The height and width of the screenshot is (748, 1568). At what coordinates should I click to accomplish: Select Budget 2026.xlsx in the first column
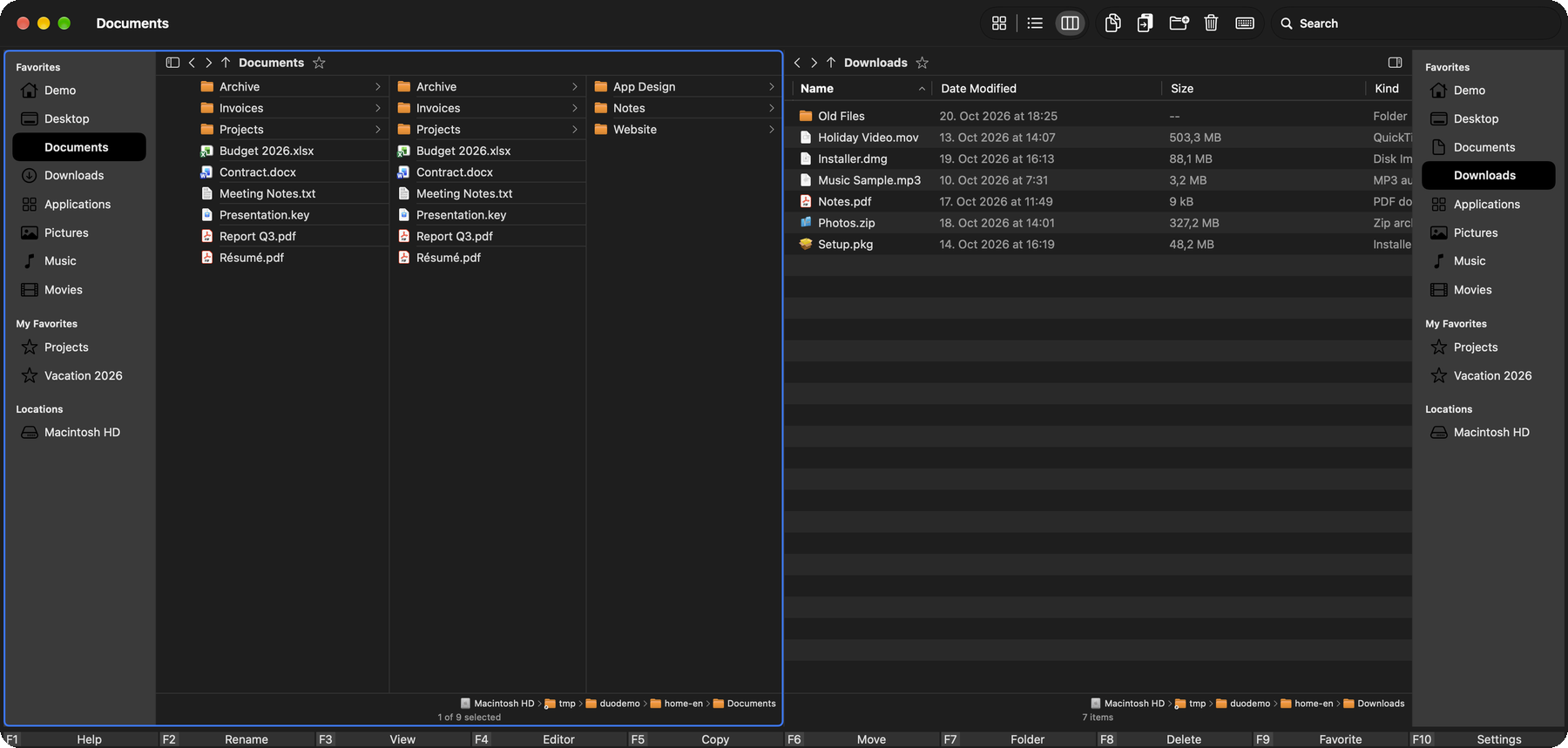(273, 151)
